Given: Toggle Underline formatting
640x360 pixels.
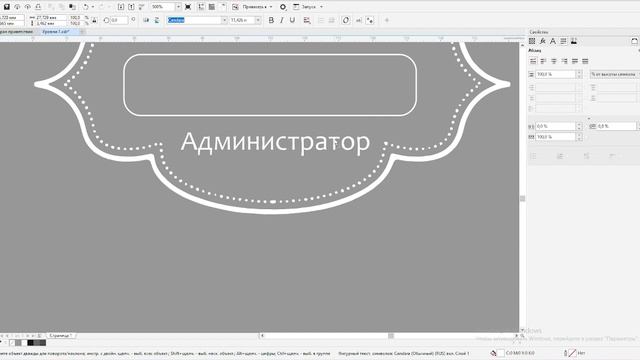Looking at the screenshot, I should [292, 20].
